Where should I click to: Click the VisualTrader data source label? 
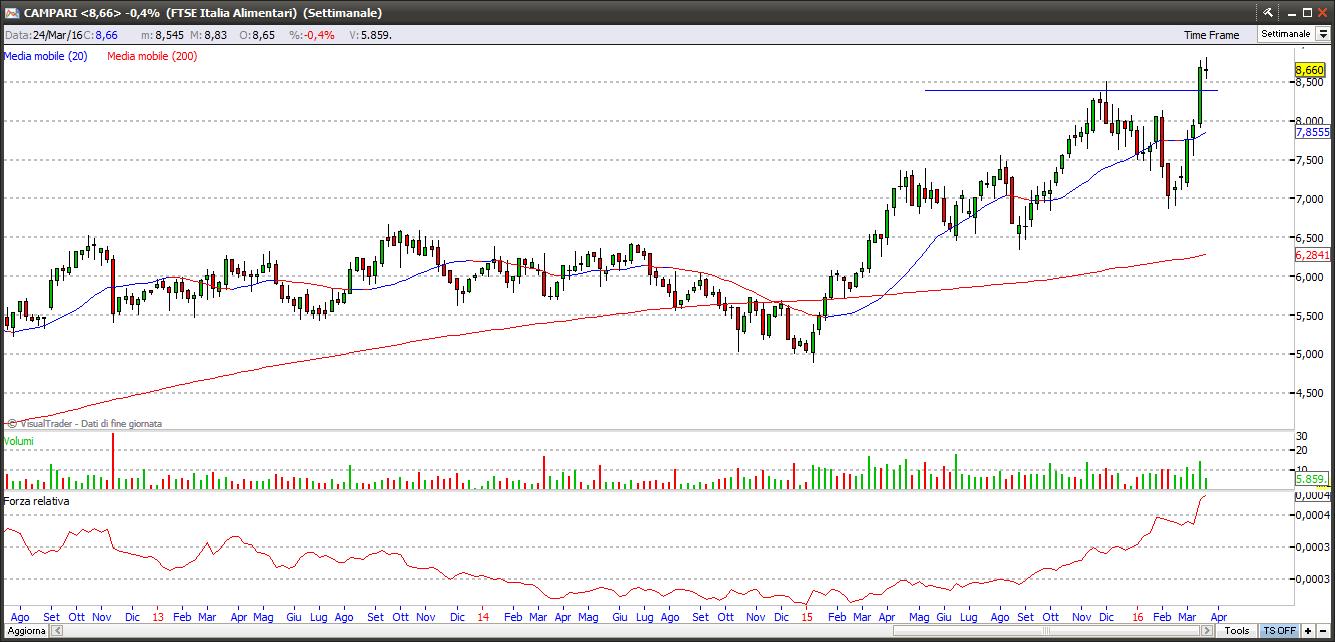pyautogui.click(x=85, y=424)
